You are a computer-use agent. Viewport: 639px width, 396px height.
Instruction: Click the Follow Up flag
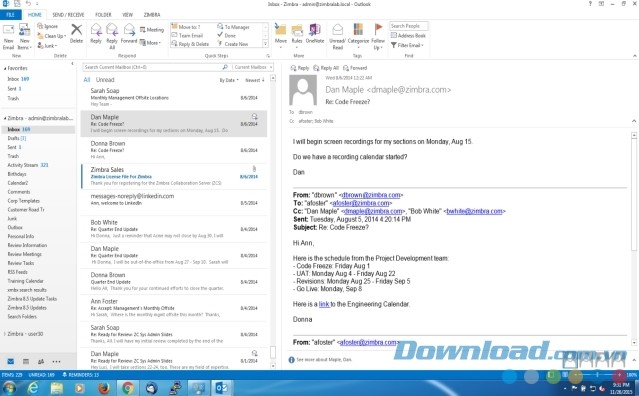(378, 37)
